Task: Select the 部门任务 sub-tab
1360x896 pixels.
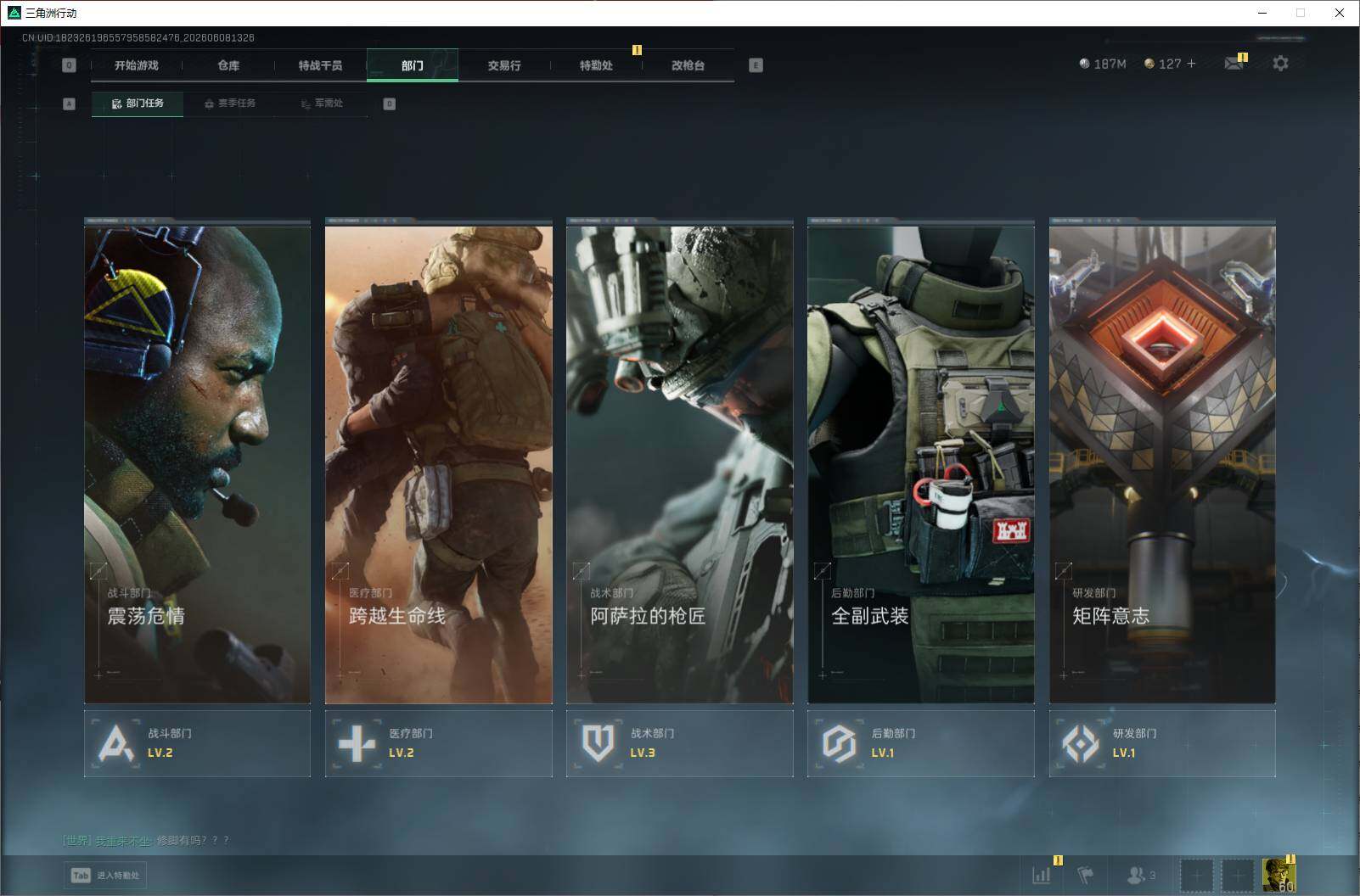Action: coord(138,104)
